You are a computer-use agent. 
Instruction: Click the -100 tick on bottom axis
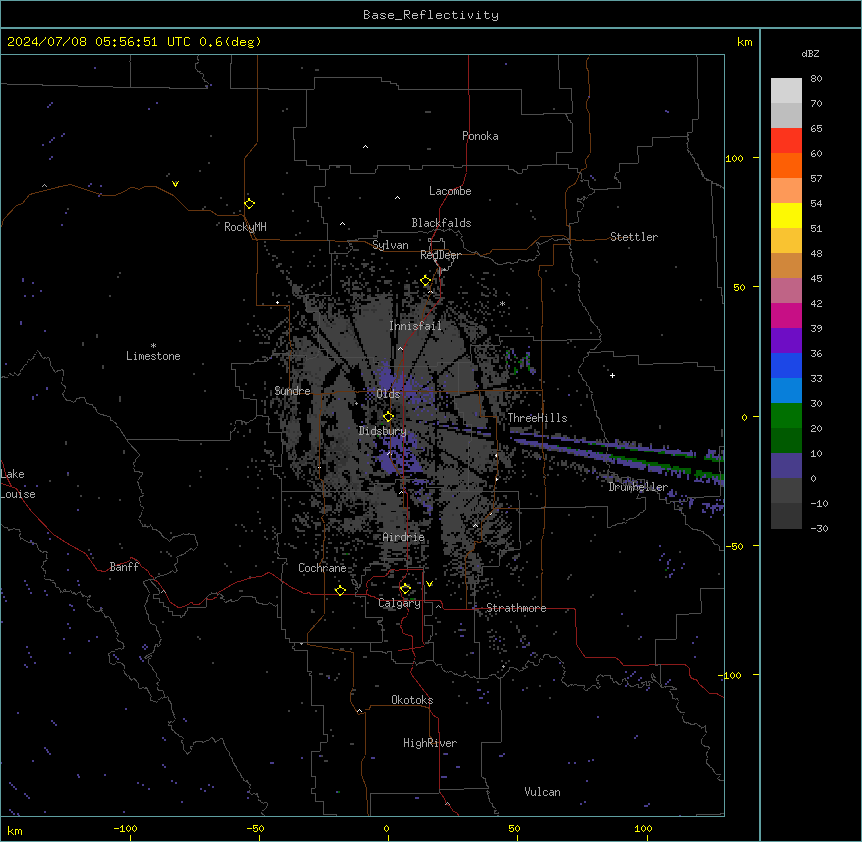coord(125,828)
